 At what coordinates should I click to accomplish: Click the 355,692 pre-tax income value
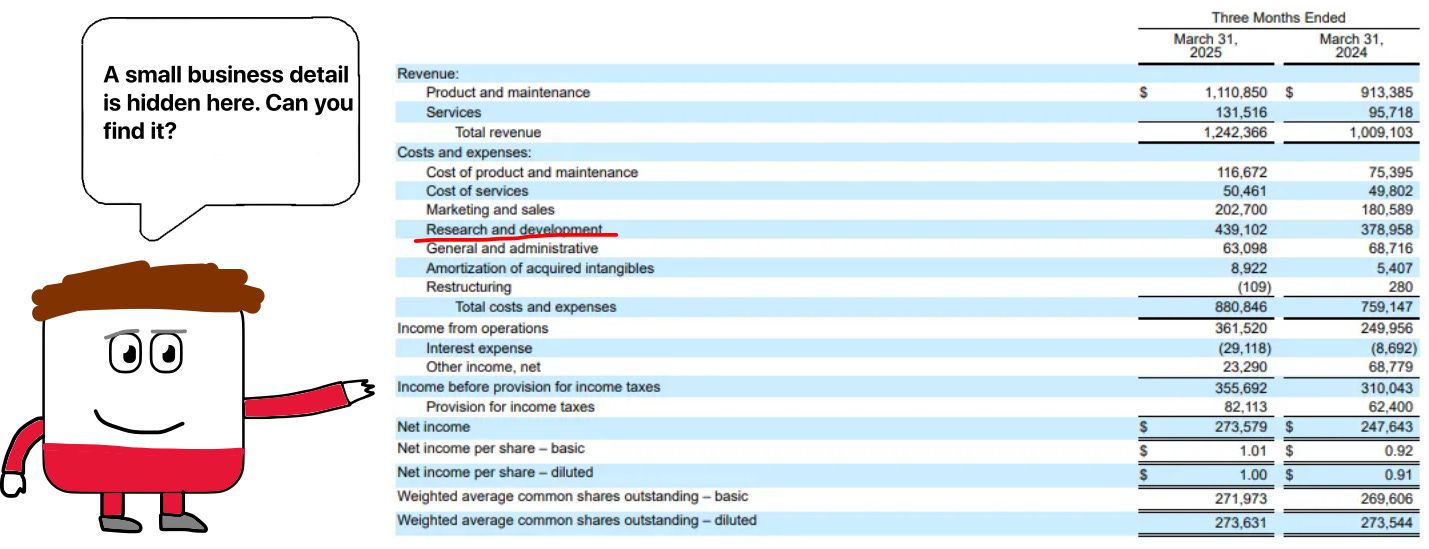pyautogui.click(x=1243, y=387)
